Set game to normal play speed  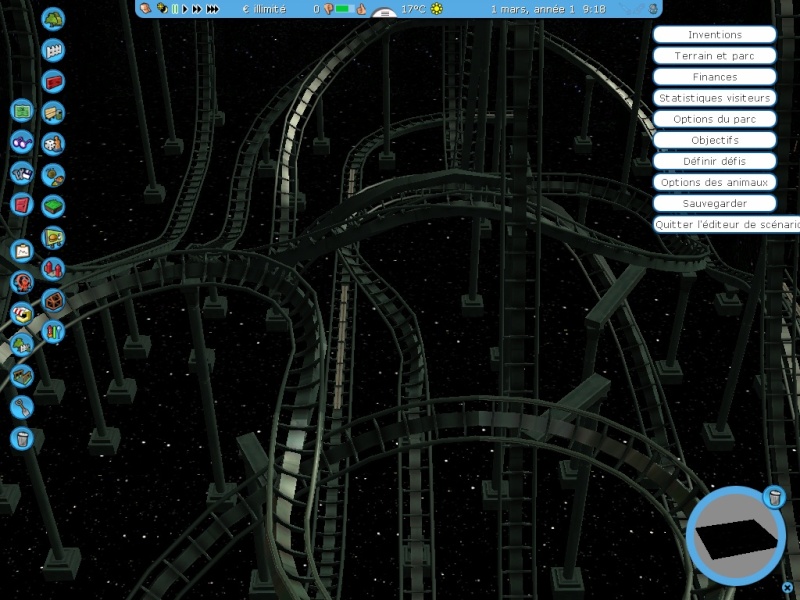tap(185, 9)
